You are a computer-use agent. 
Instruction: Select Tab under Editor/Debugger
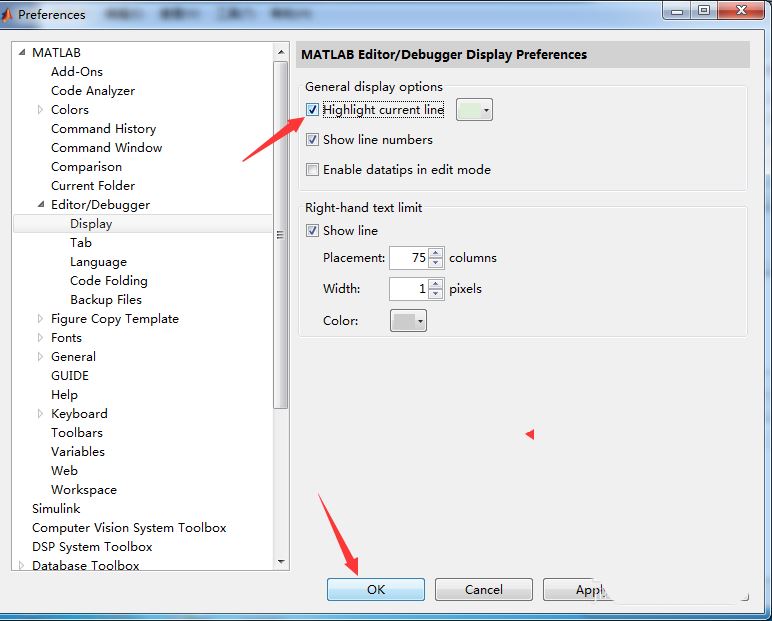[x=81, y=242]
